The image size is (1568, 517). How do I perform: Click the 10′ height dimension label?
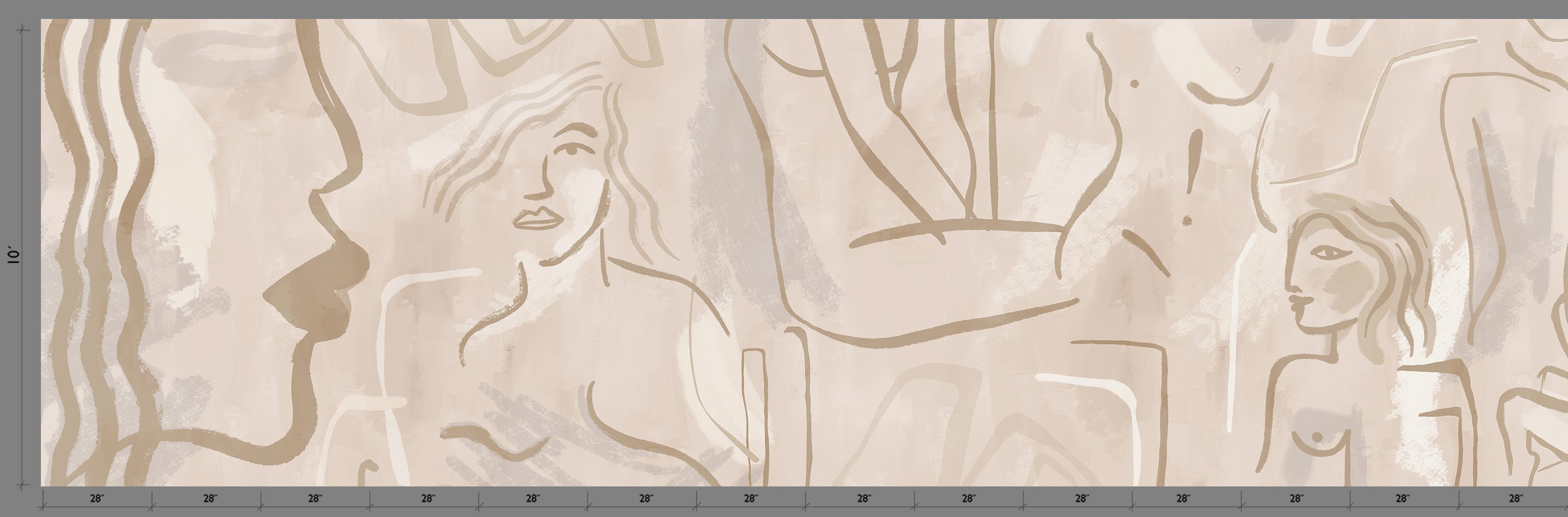click(x=14, y=255)
